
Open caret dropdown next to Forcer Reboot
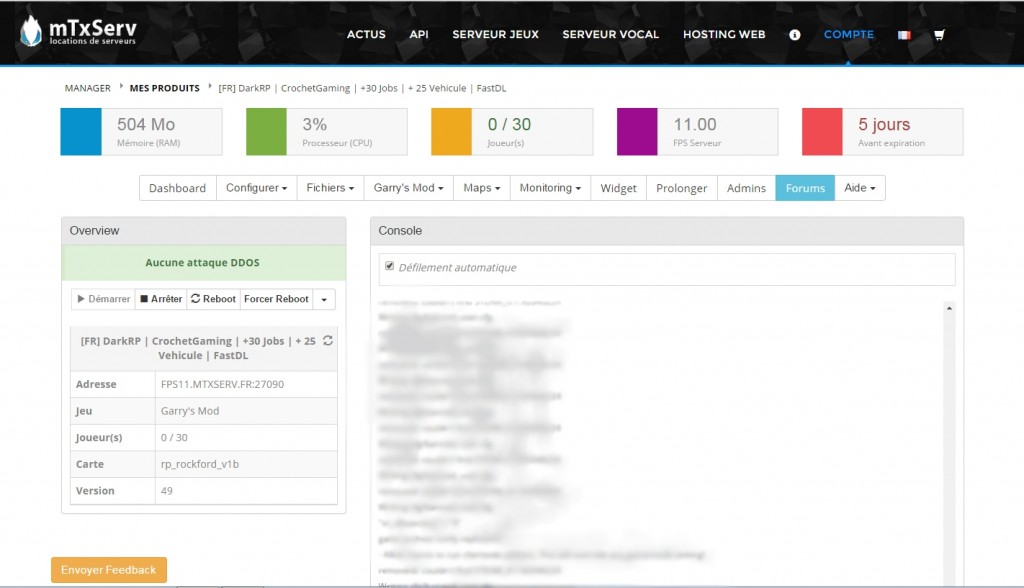point(324,299)
